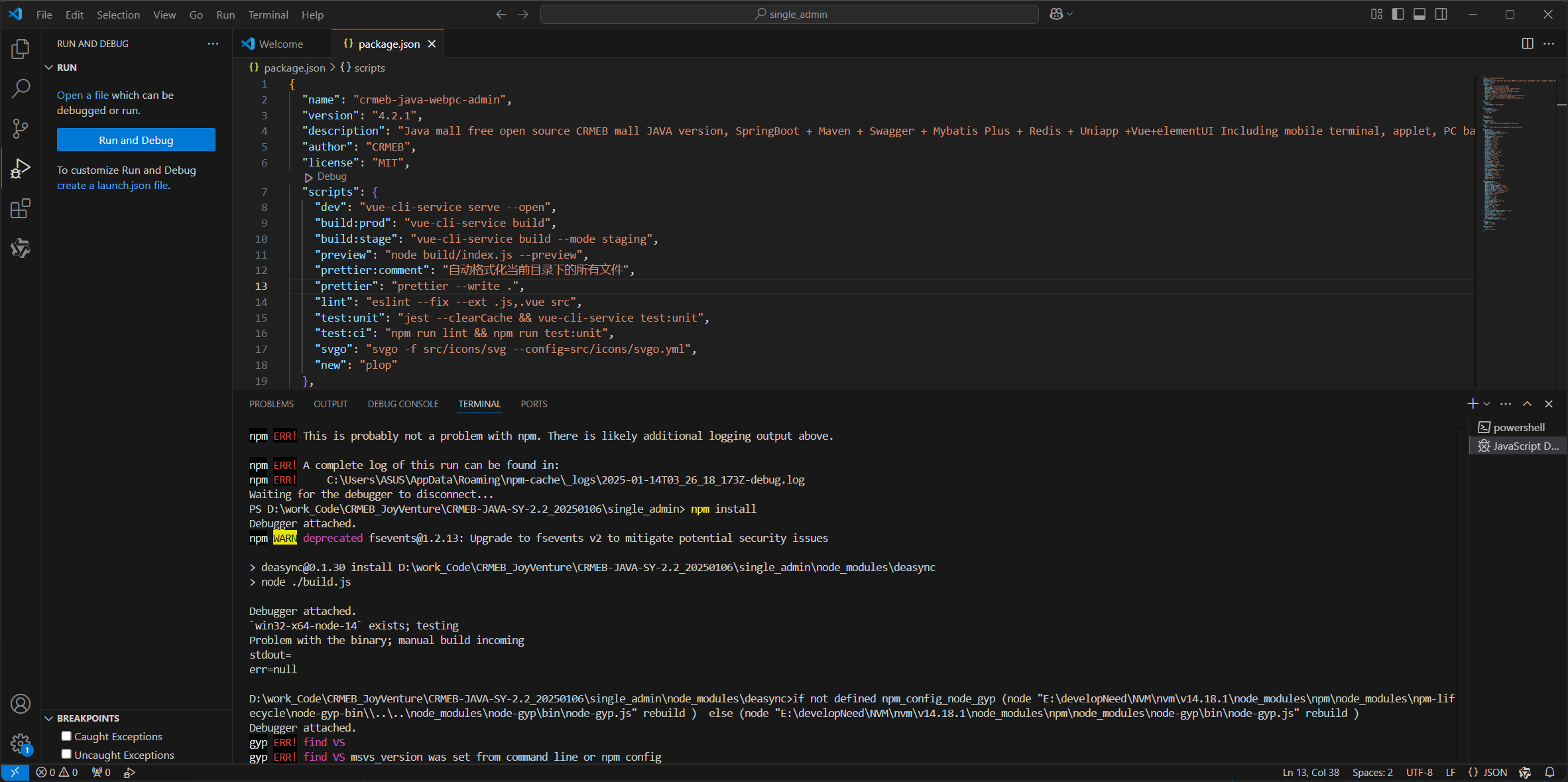Open the ports forwarded status item
The image size is (1568, 782).
pyautogui.click(x=101, y=773)
